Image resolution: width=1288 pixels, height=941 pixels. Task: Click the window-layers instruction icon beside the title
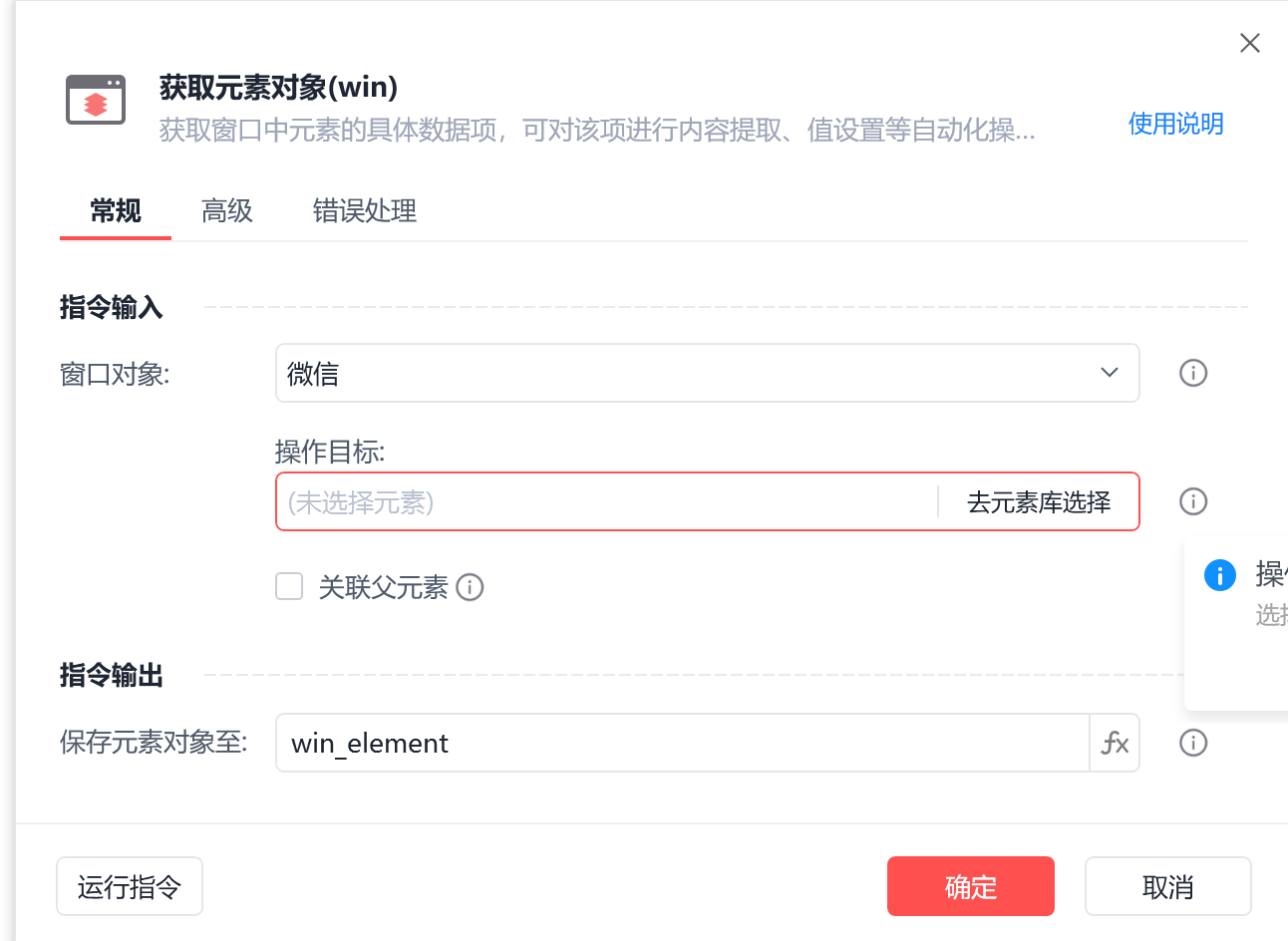tap(96, 100)
